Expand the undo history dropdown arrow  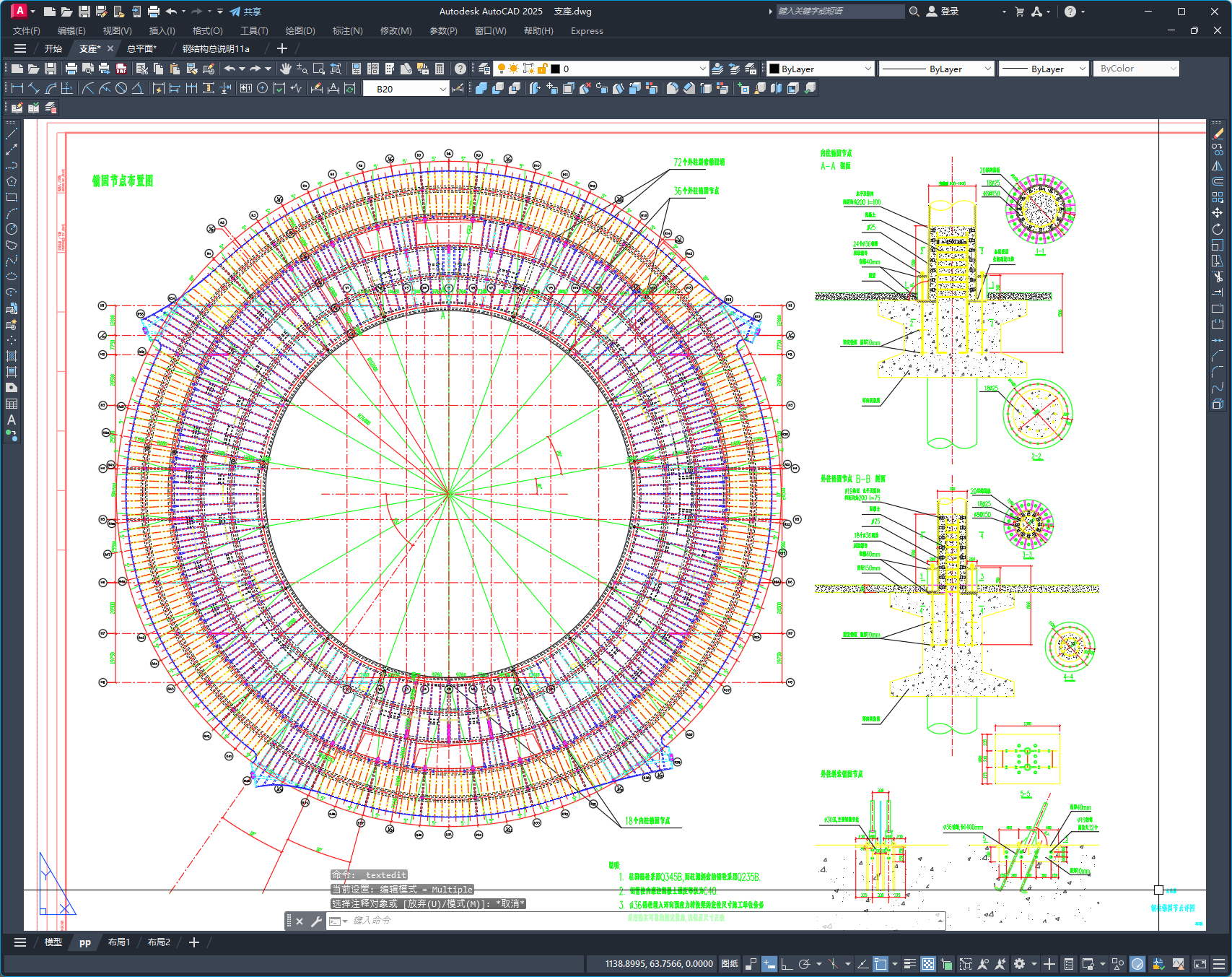(x=242, y=69)
